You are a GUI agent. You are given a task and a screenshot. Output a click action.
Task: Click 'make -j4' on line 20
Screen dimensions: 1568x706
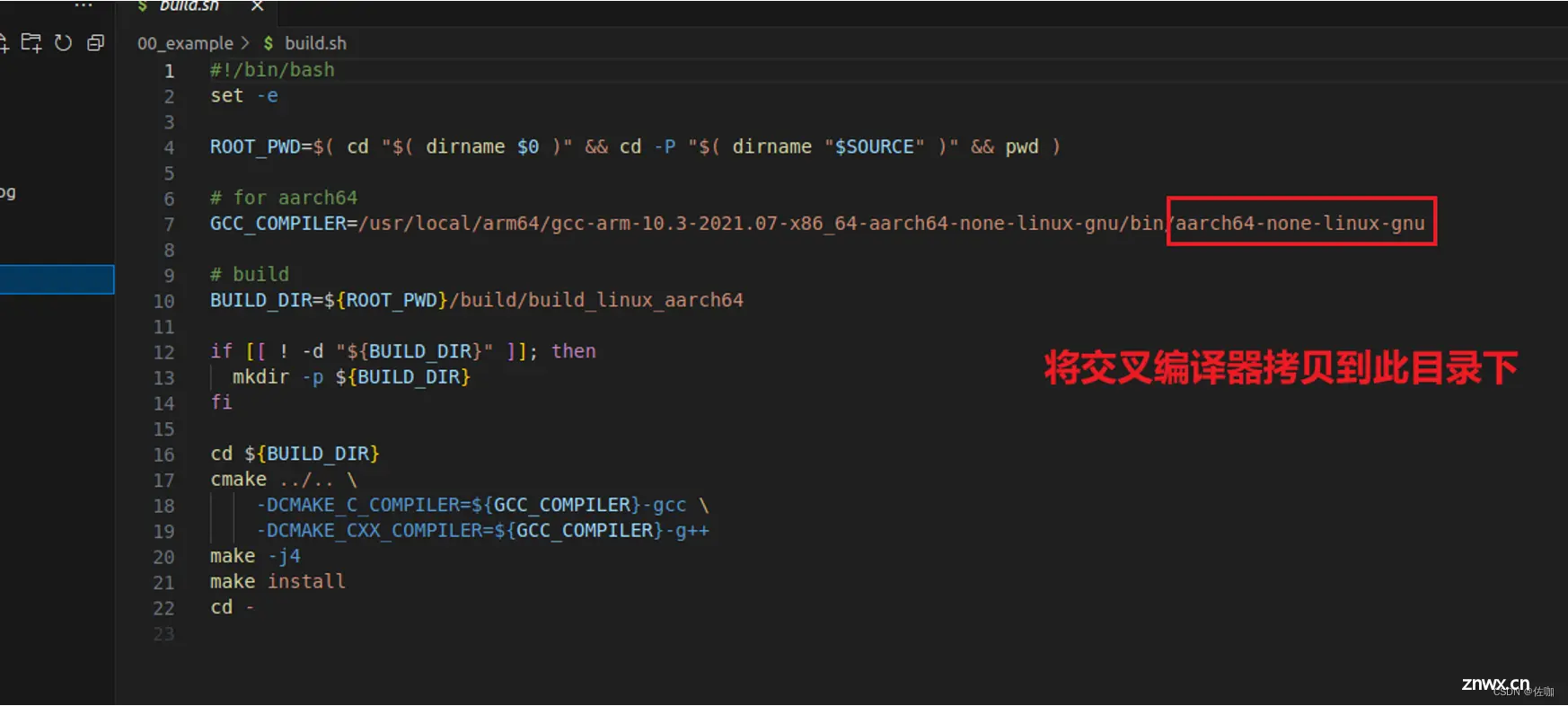tap(255, 556)
